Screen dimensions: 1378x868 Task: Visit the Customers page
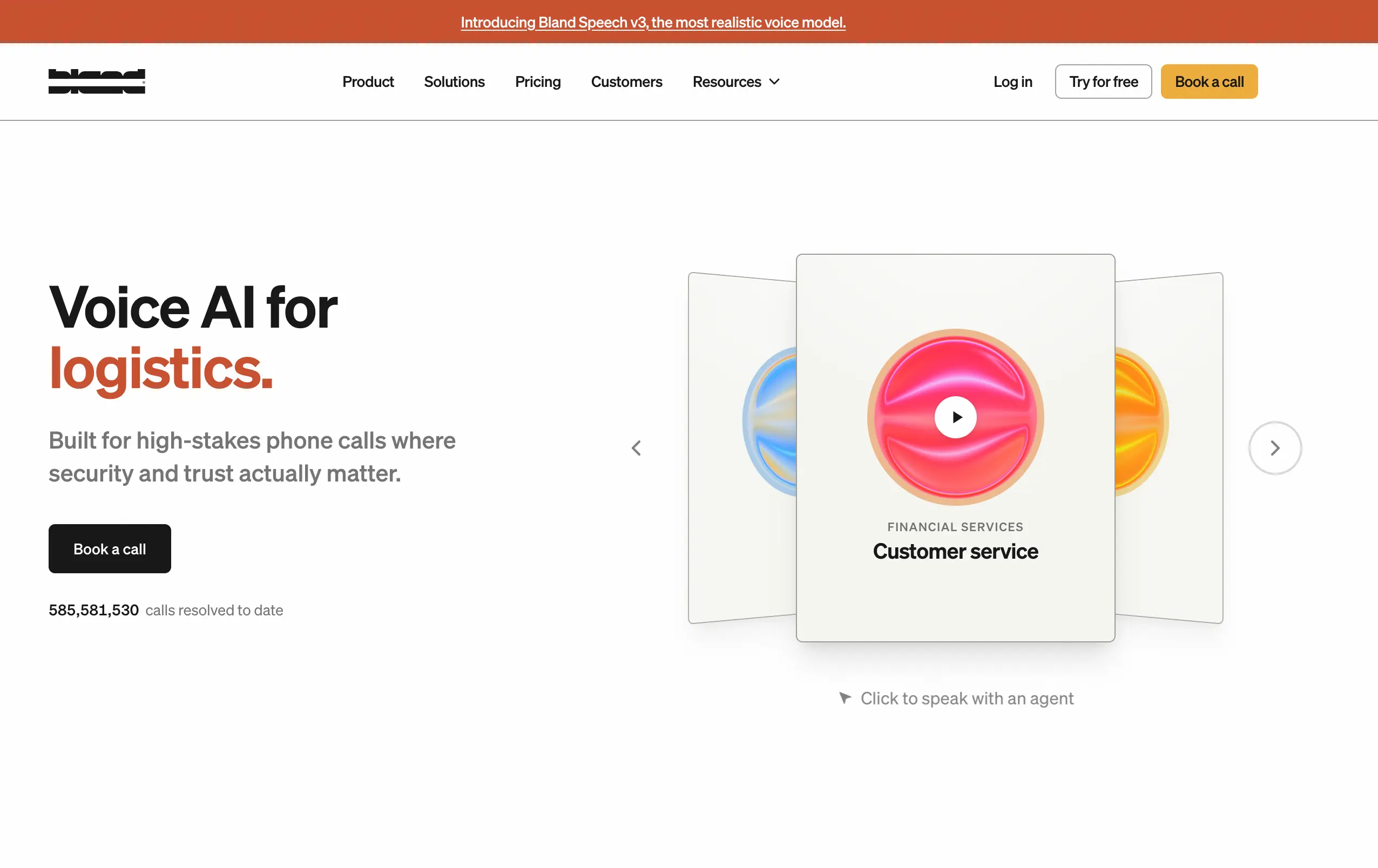[626, 82]
